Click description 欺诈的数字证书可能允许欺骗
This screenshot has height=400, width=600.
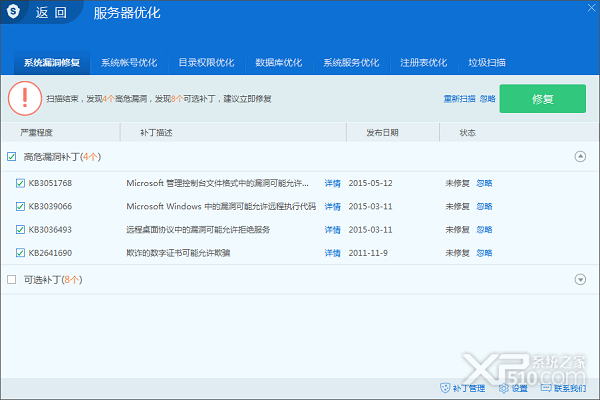tap(178, 253)
